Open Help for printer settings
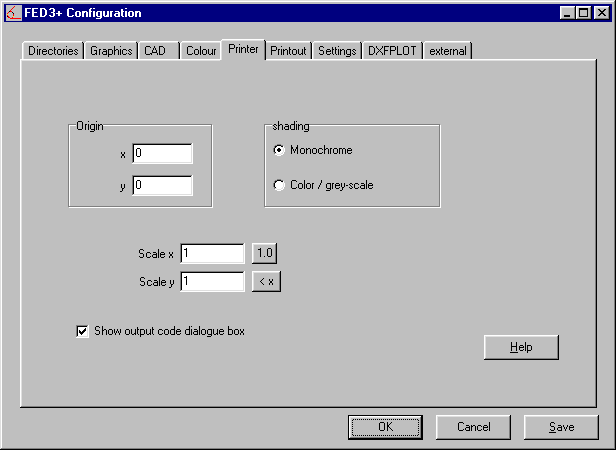Viewport: 616px width, 450px height. click(520, 347)
